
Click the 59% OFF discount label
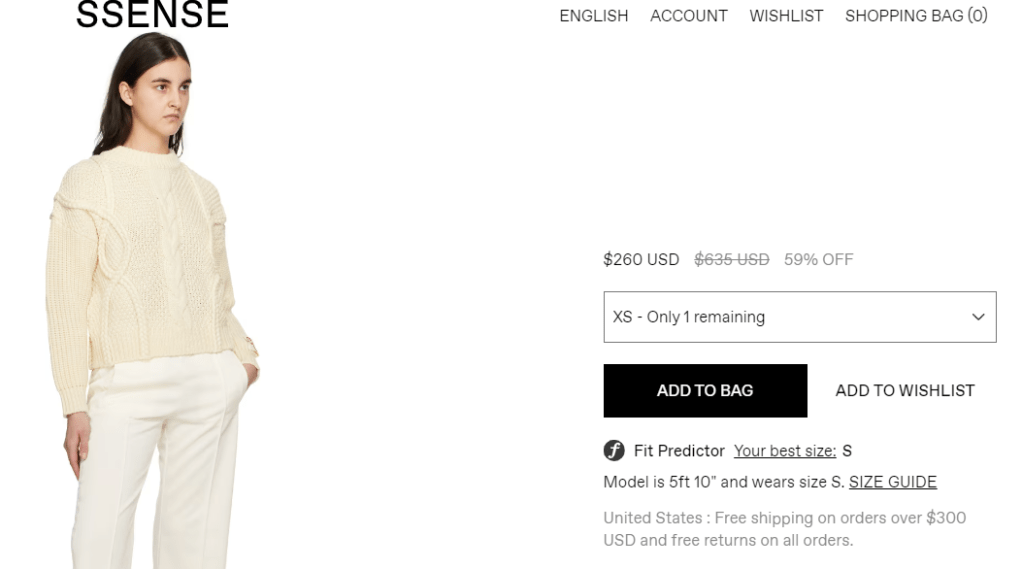[x=818, y=260]
